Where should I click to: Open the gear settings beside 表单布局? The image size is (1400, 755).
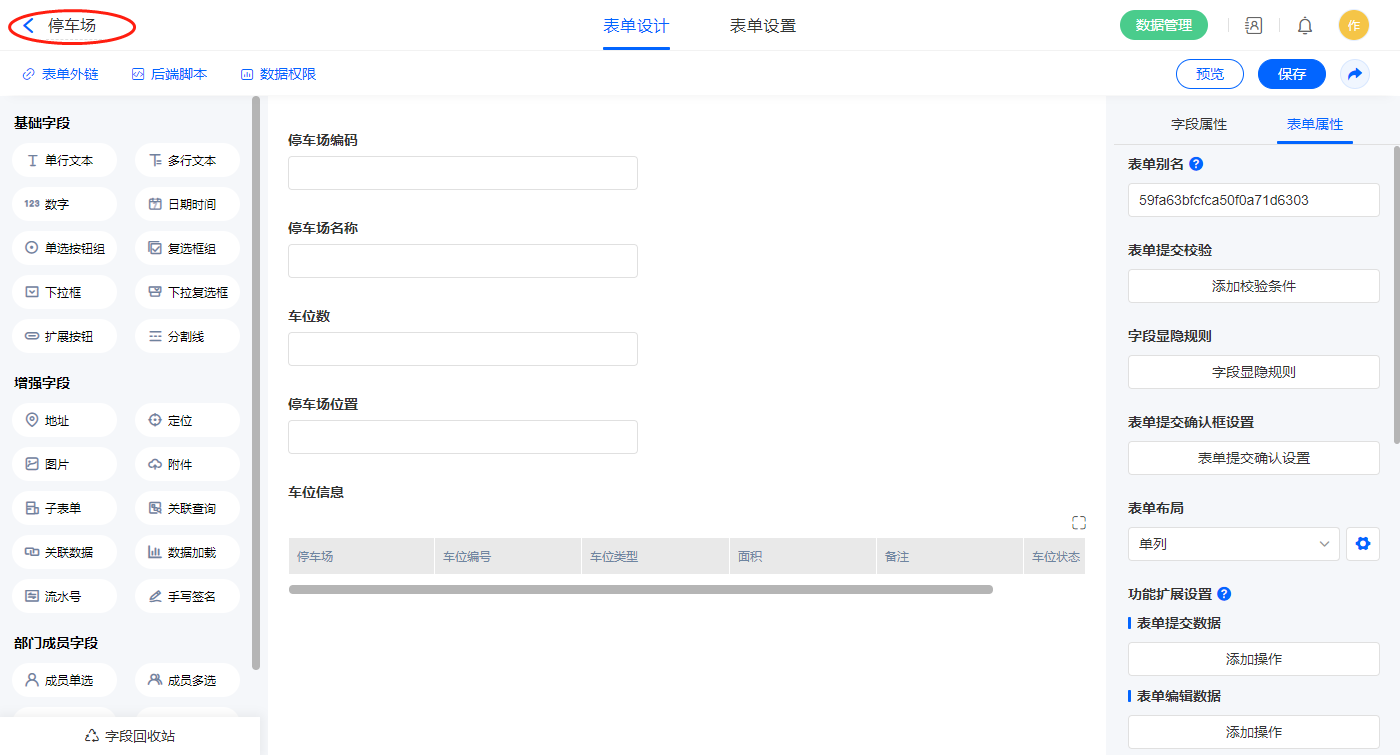(1361, 544)
